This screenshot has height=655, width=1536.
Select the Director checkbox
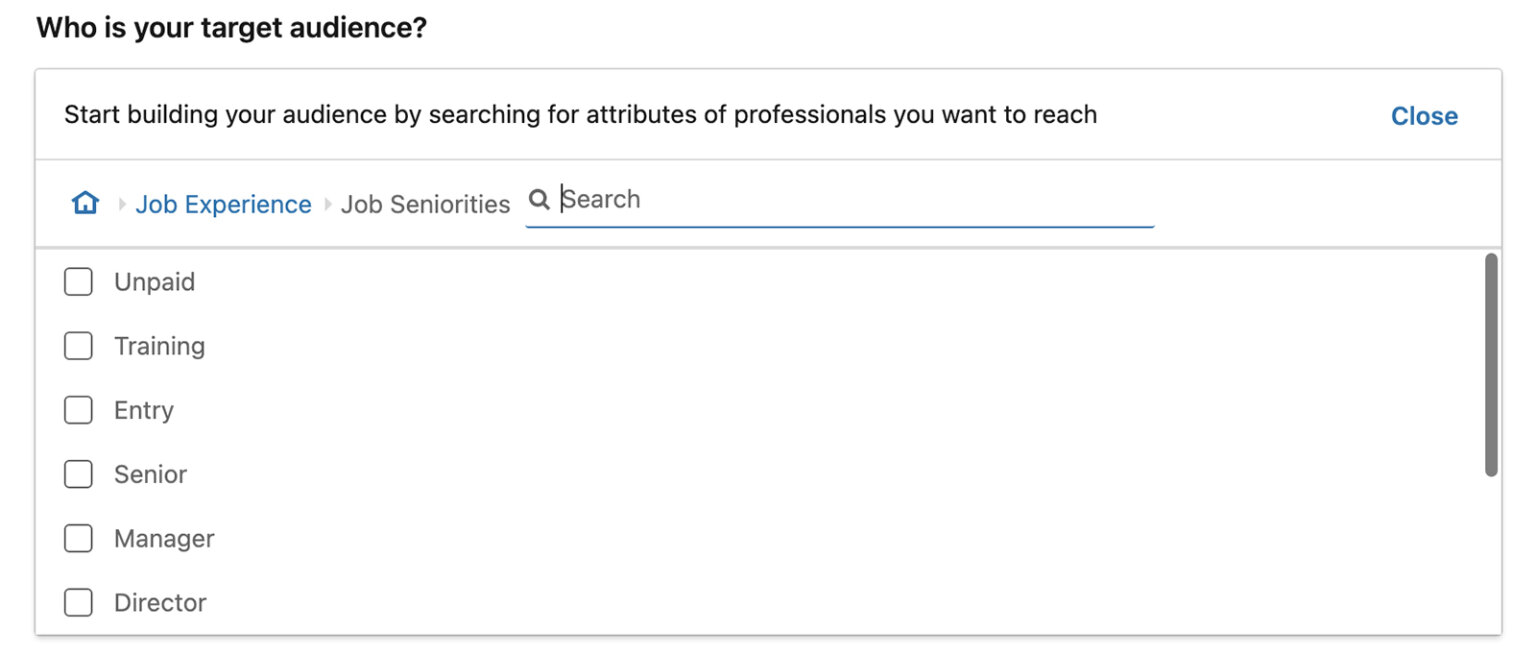pos(78,602)
